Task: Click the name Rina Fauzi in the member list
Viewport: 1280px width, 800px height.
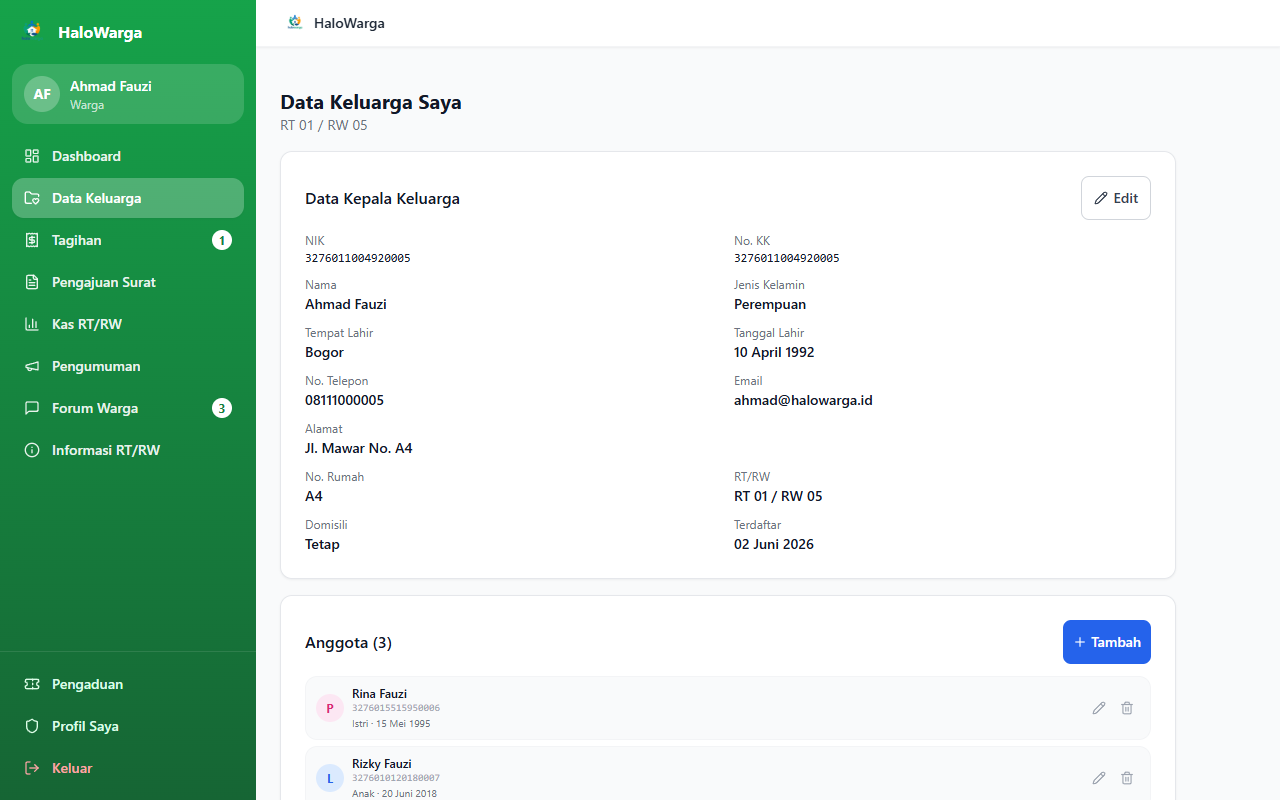Action: click(379, 694)
